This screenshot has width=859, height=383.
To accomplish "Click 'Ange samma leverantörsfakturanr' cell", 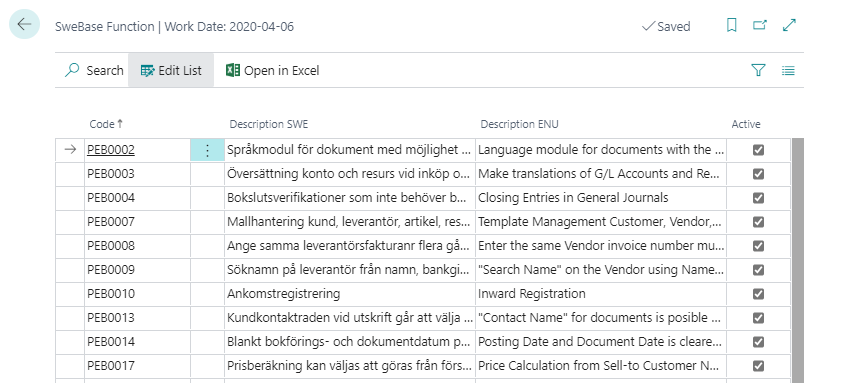I will click(x=350, y=246).
